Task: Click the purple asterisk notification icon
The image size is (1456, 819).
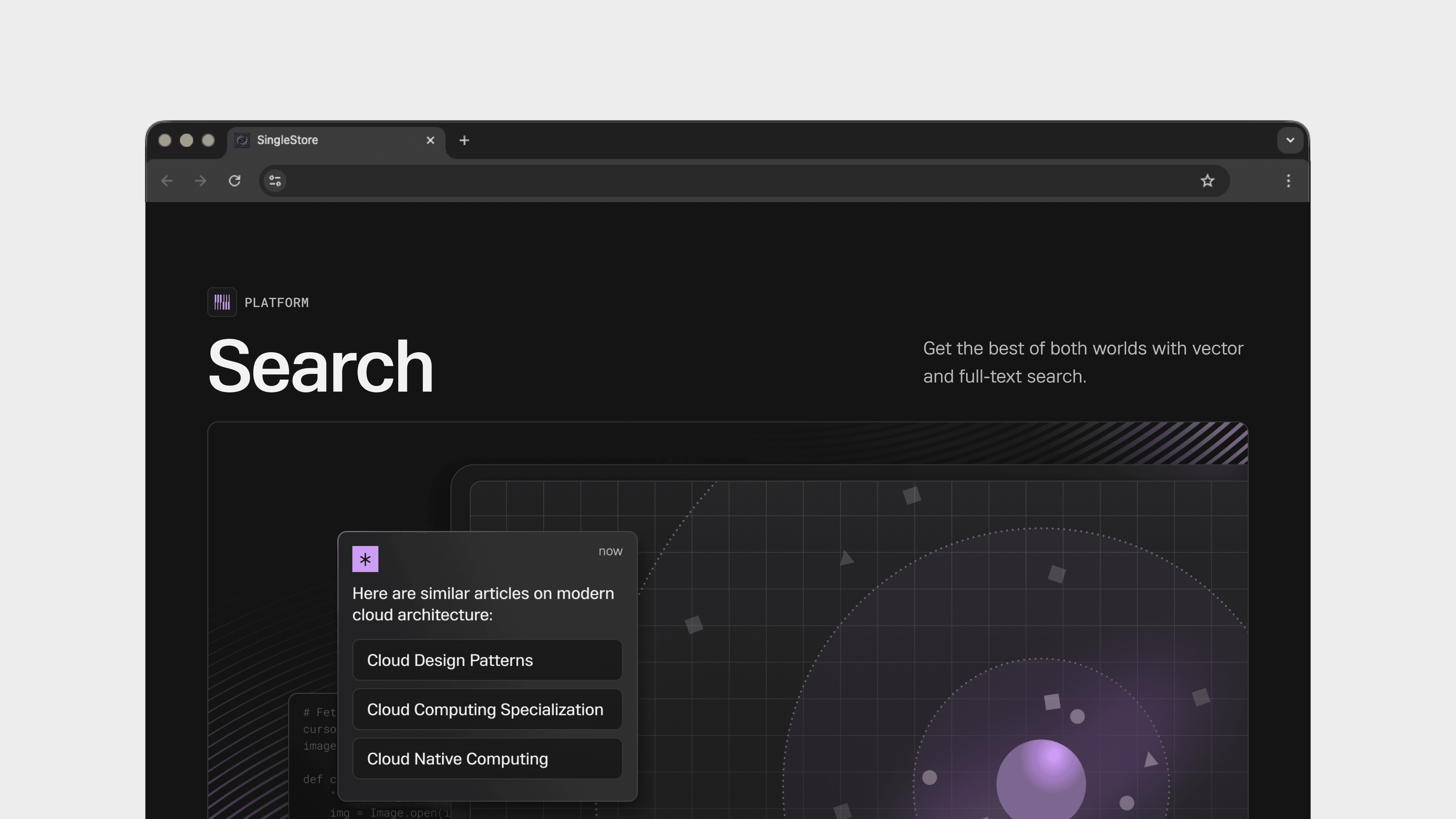Action: pos(365,559)
